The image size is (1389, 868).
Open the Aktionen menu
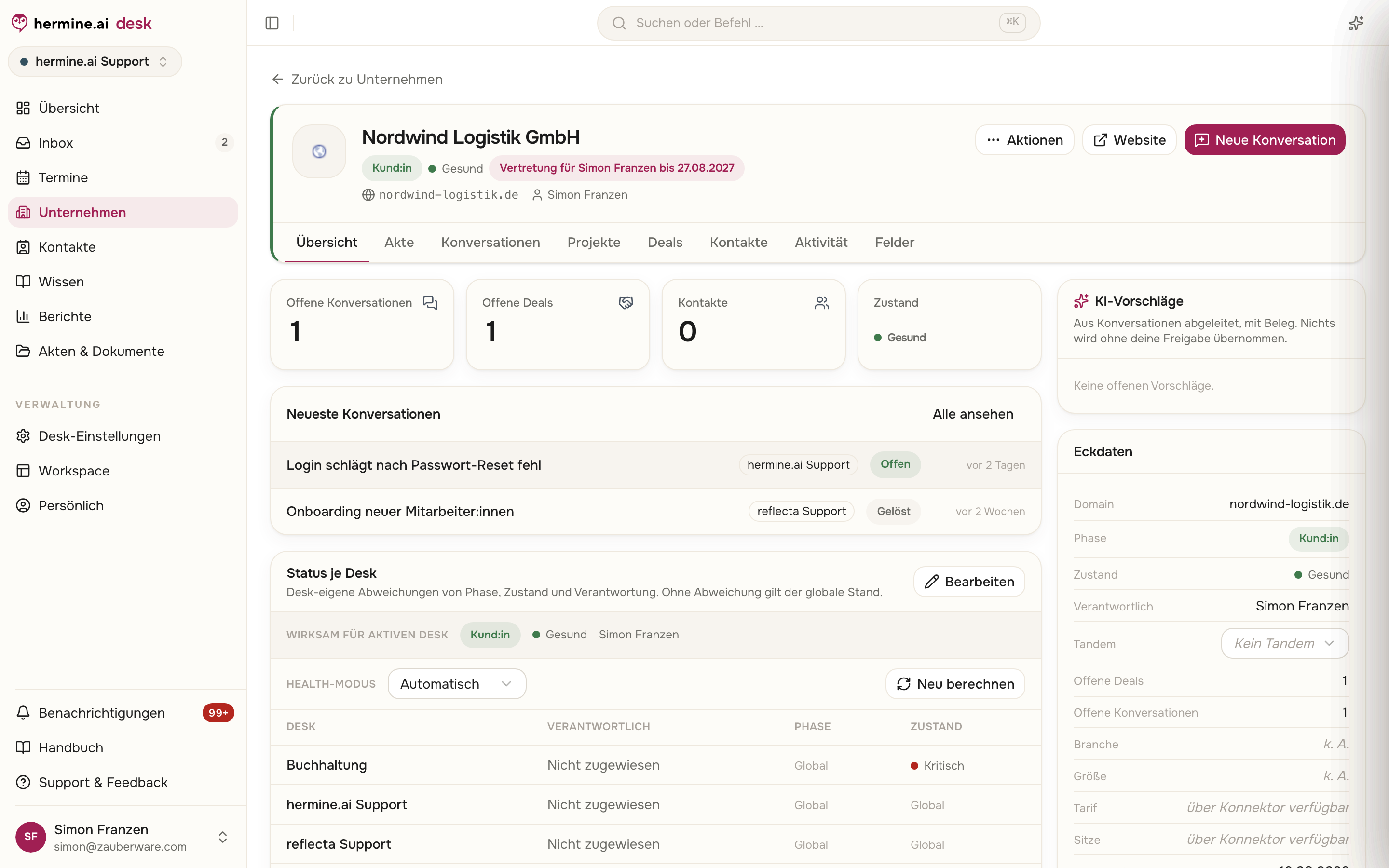coord(1024,140)
